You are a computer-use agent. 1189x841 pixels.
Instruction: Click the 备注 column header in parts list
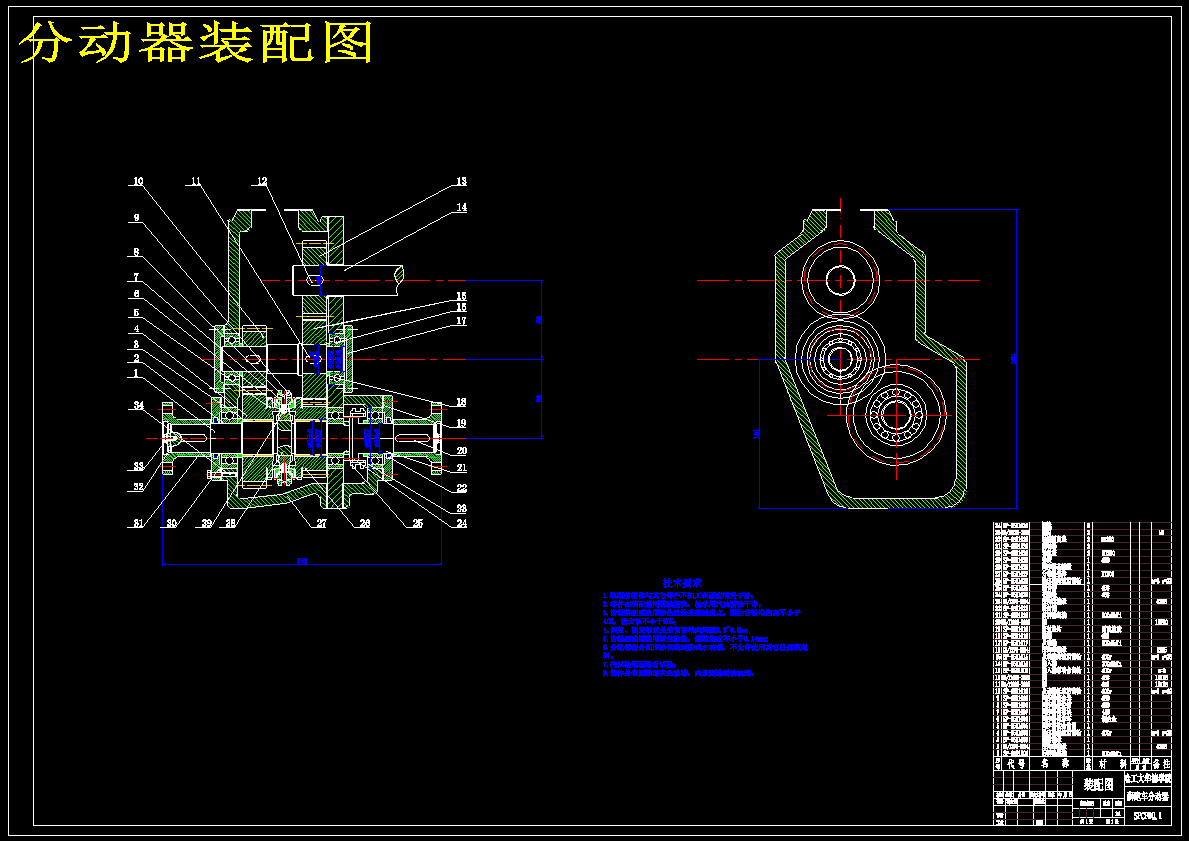(1162, 764)
